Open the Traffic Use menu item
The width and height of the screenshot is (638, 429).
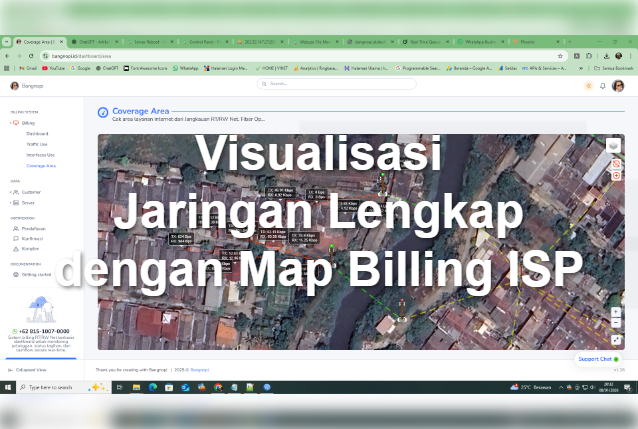(40, 144)
